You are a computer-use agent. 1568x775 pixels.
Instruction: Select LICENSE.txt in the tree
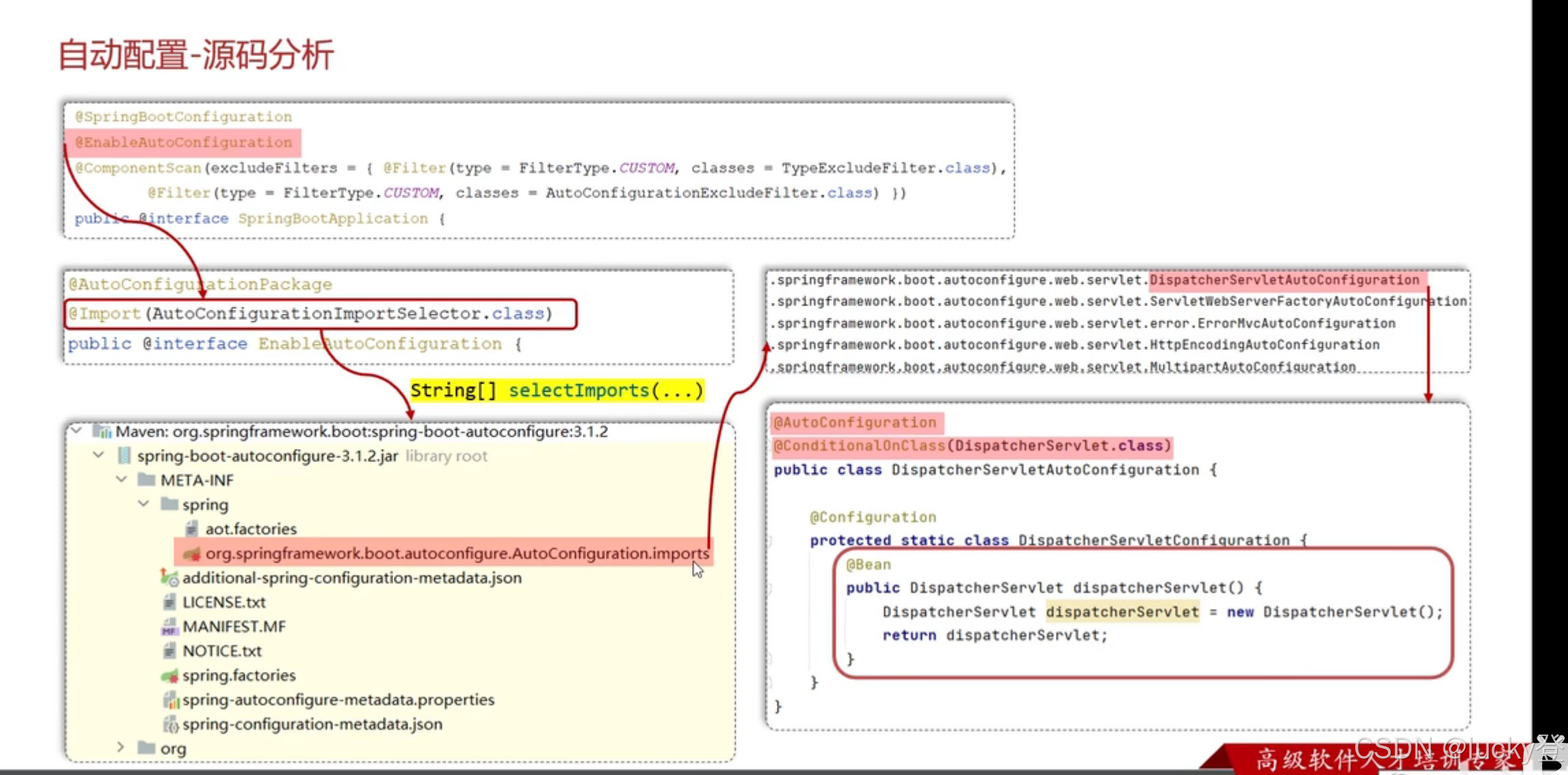pyautogui.click(x=224, y=602)
